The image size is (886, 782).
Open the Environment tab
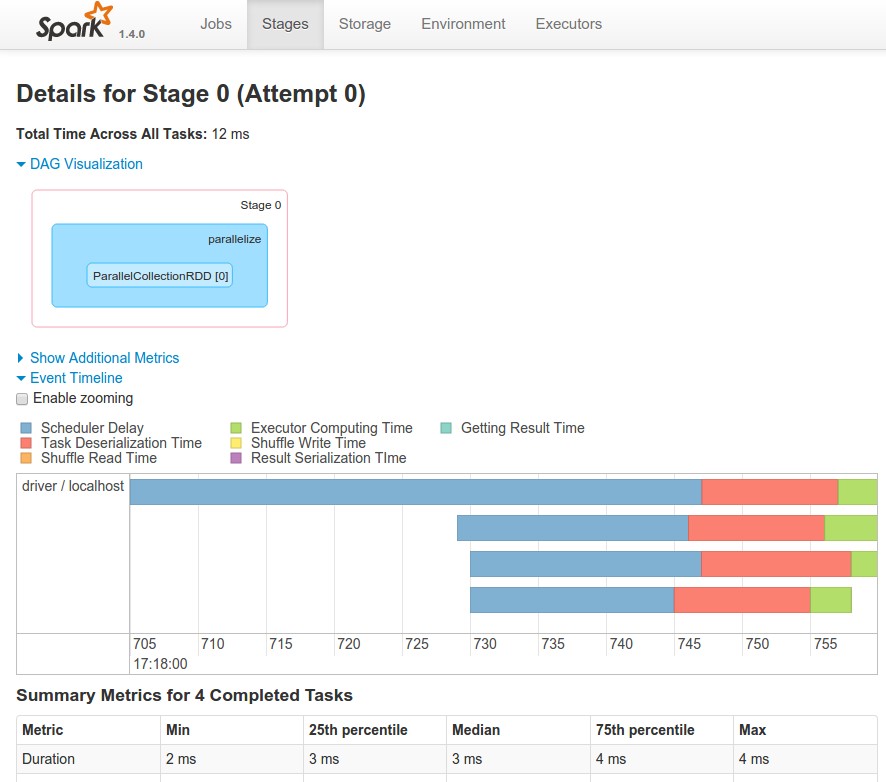(x=463, y=24)
